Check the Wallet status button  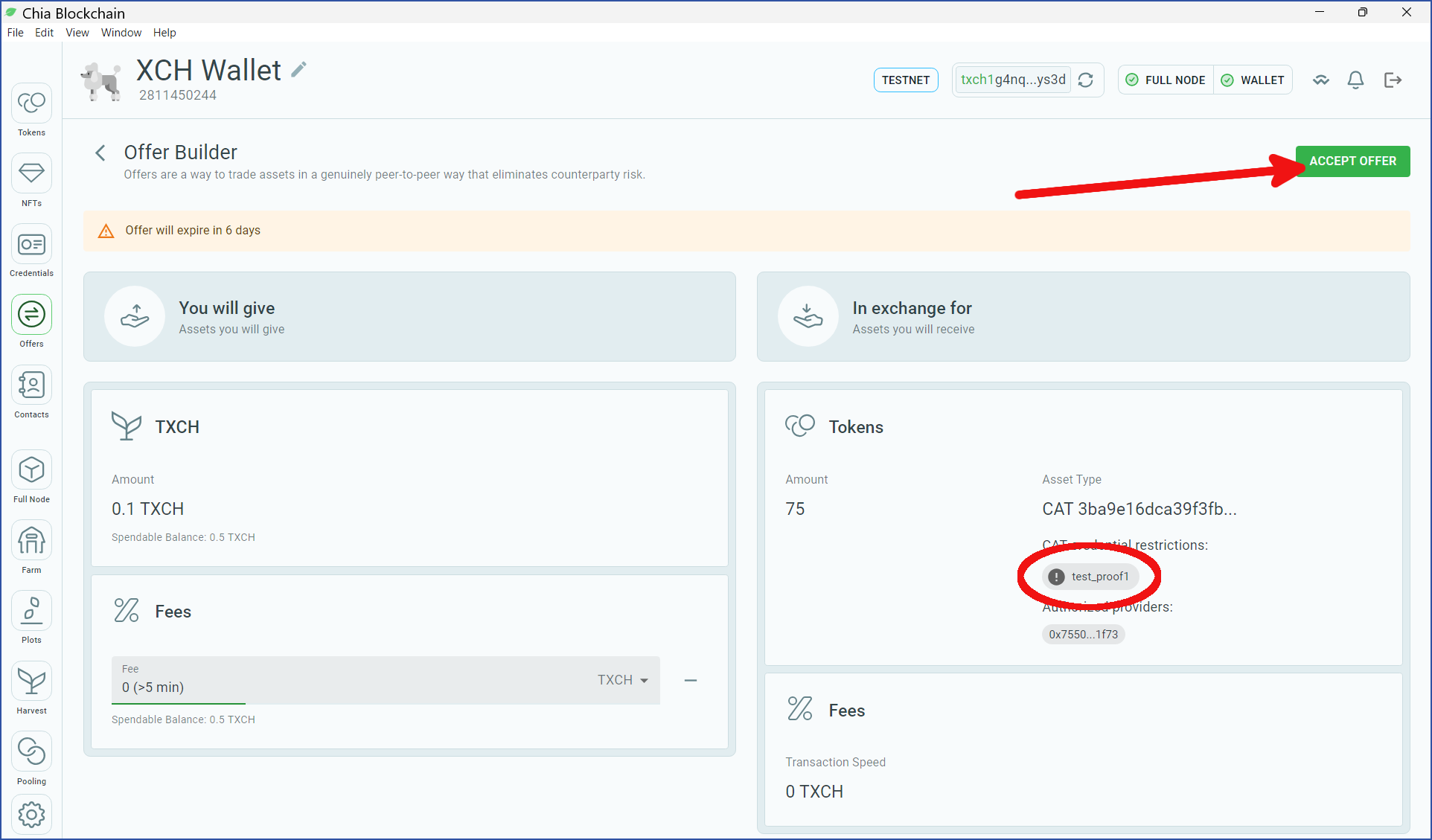(1253, 80)
